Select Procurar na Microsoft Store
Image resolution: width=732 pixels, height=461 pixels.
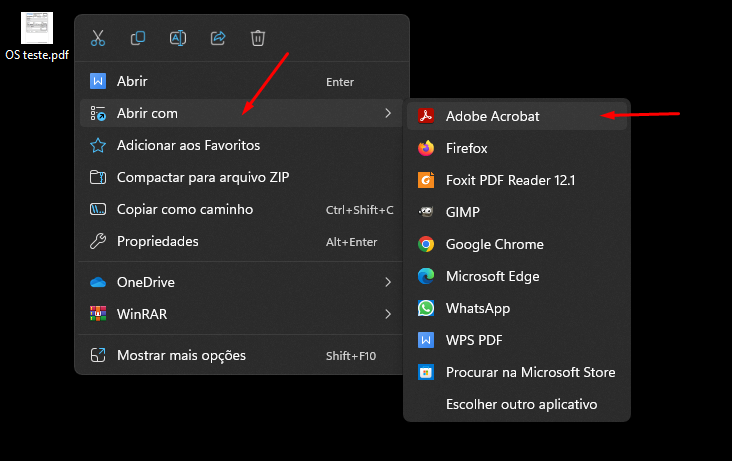[x=517, y=372]
